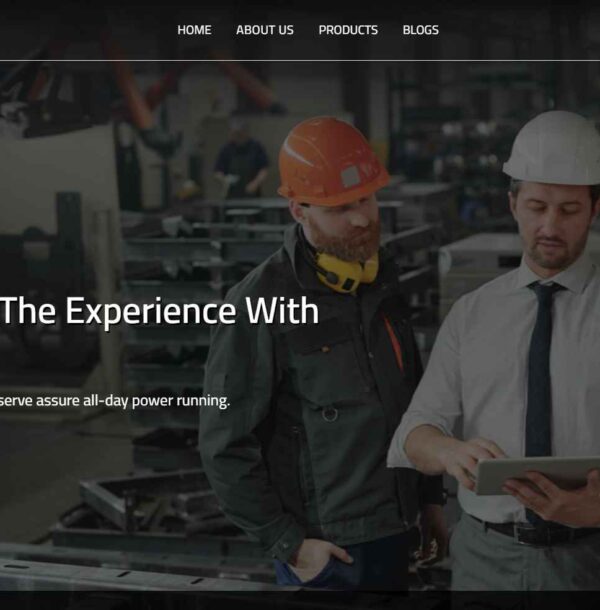Go to the ABOUT US page
The image size is (600, 610).
pyautogui.click(x=265, y=30)
